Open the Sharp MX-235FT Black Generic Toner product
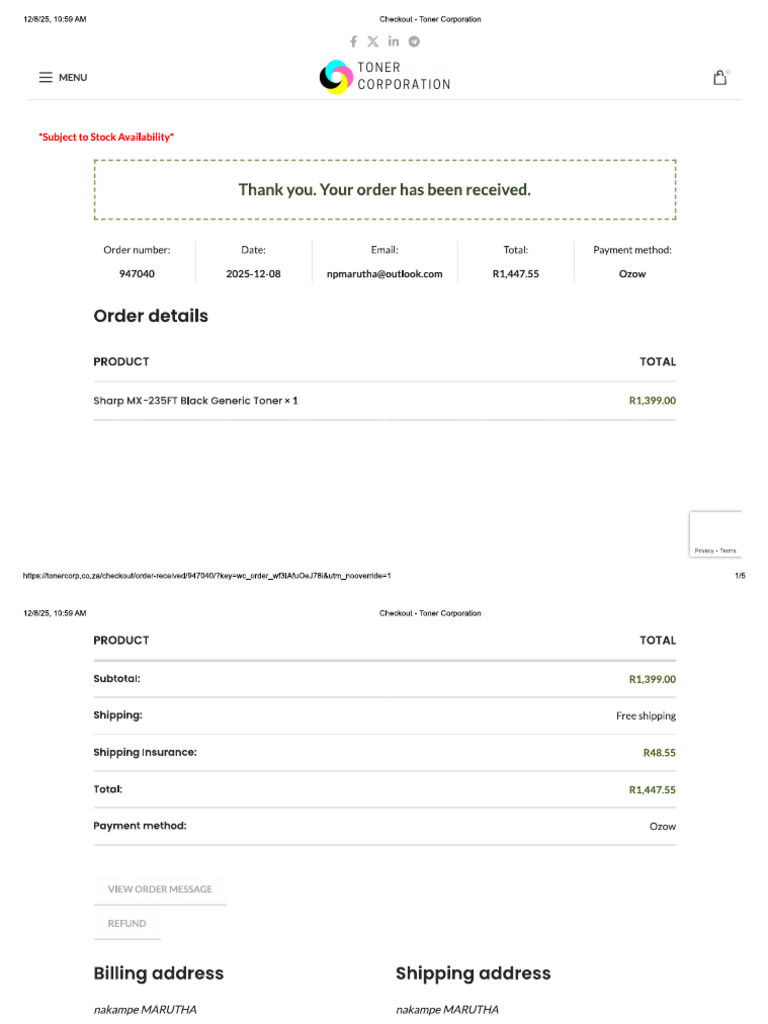Viewport: 768px width, 1024px height. [188, 400]
